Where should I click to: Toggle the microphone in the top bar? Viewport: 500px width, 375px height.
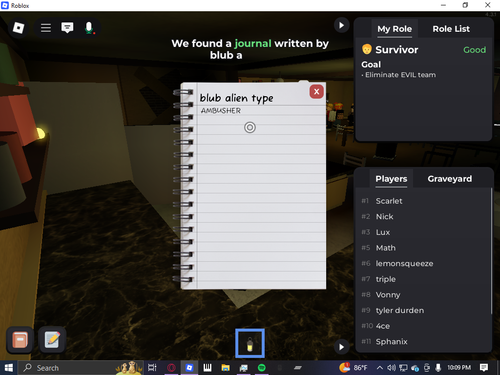pyautogui.click(x=89, y=28)
